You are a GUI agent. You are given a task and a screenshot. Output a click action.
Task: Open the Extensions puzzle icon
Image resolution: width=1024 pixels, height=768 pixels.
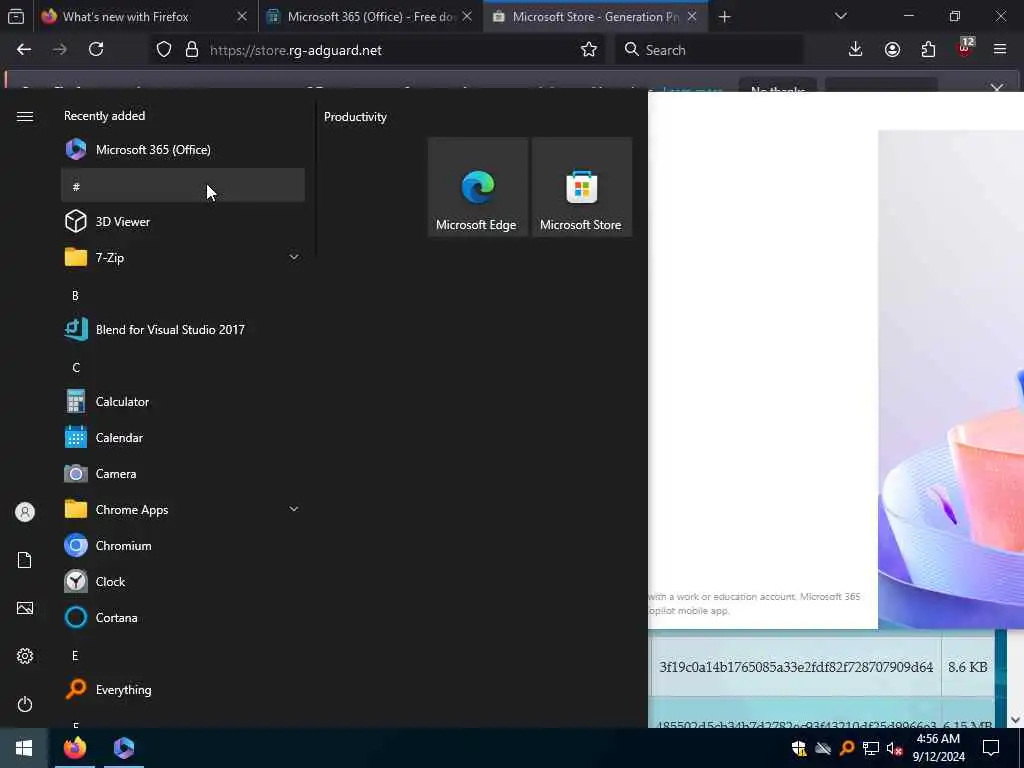click(928, 50)
